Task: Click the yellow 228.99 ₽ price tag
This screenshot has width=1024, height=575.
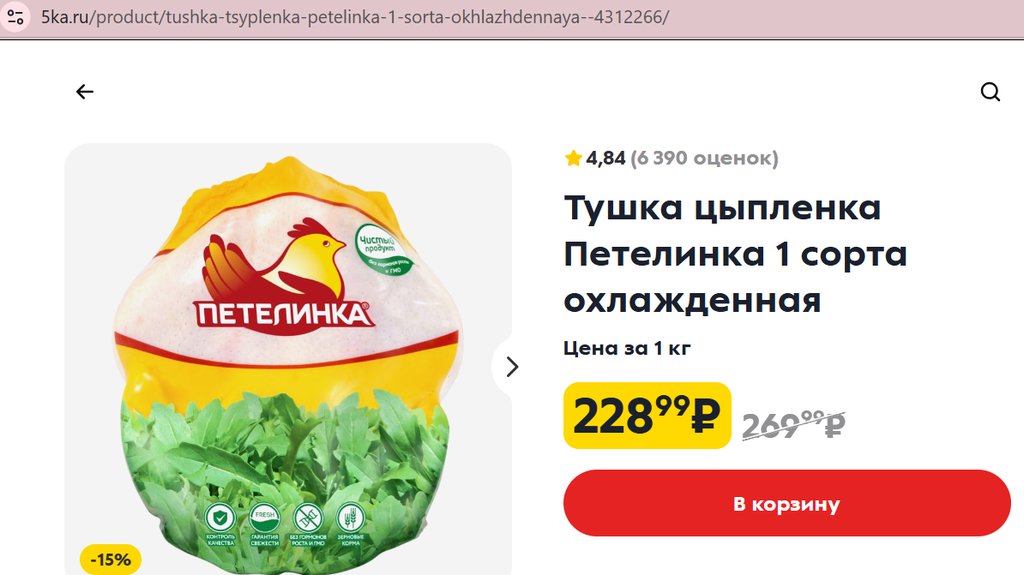Action: (x=647, y=416)
